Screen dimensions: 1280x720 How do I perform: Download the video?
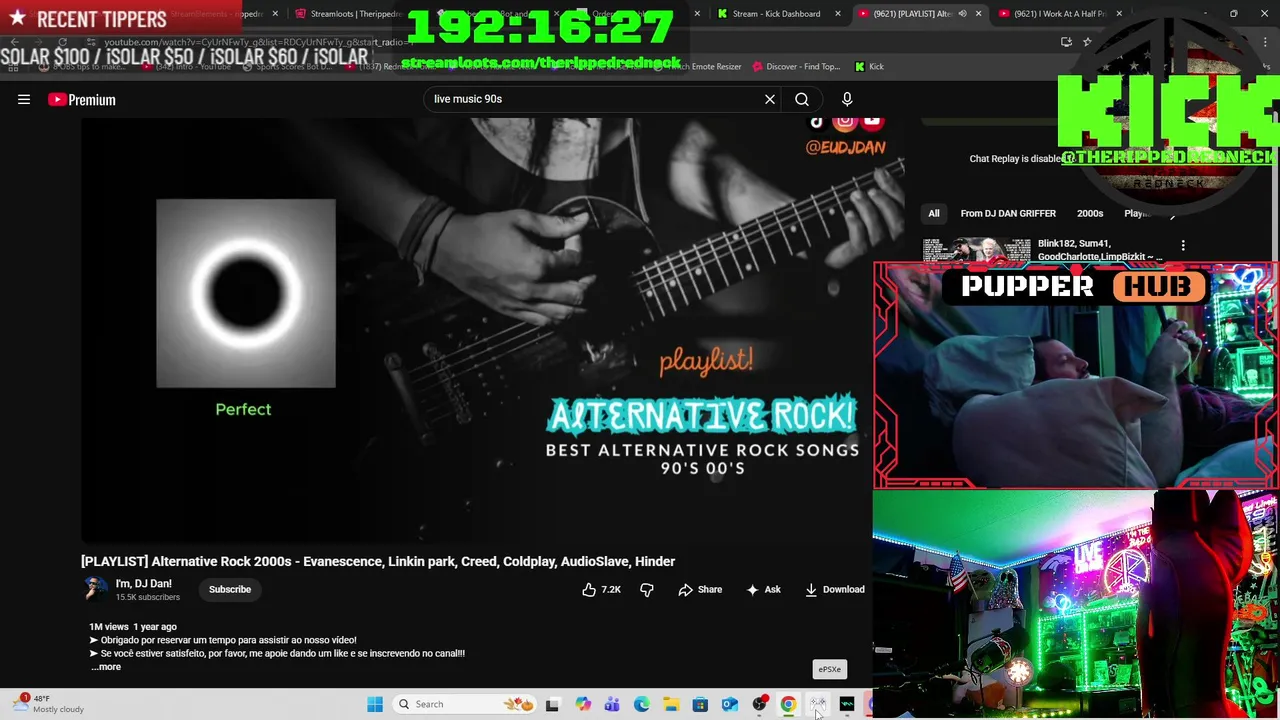tap(835, 590)
